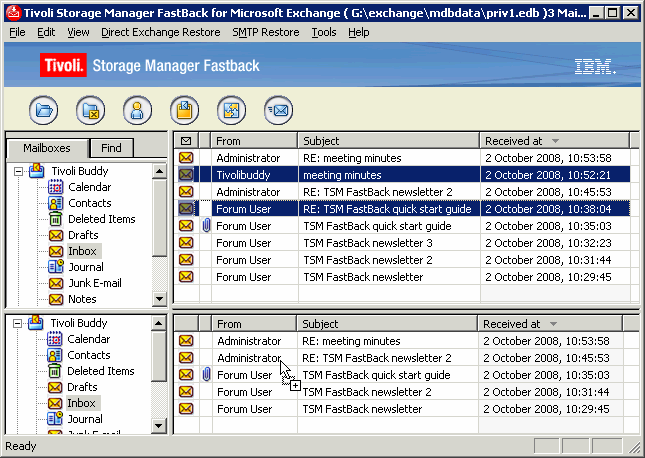
Task: Sort lower list by Received at column
Action: click(x=550, y=324)
